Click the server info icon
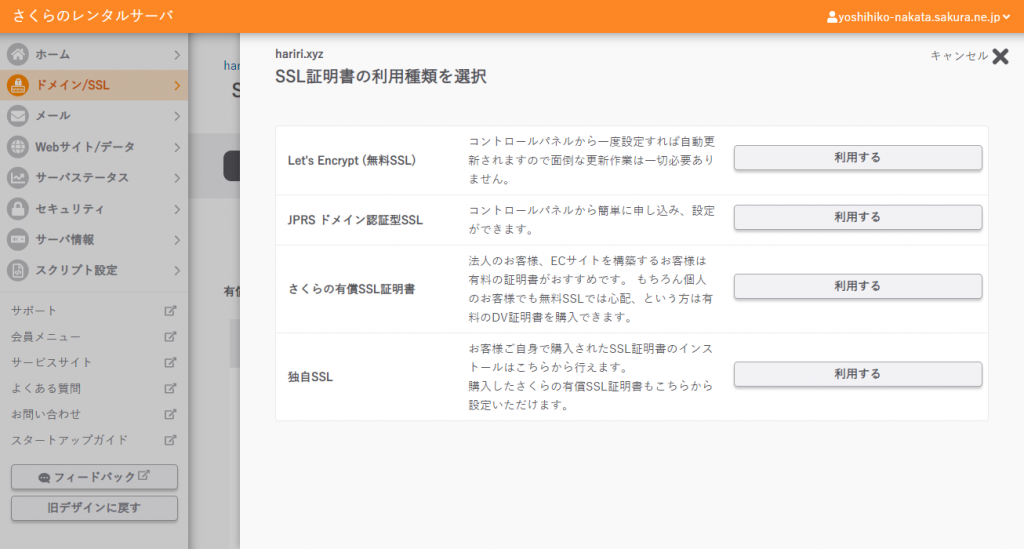The height and width of the screenshot is (549, 1024). [x=18, y=240]
